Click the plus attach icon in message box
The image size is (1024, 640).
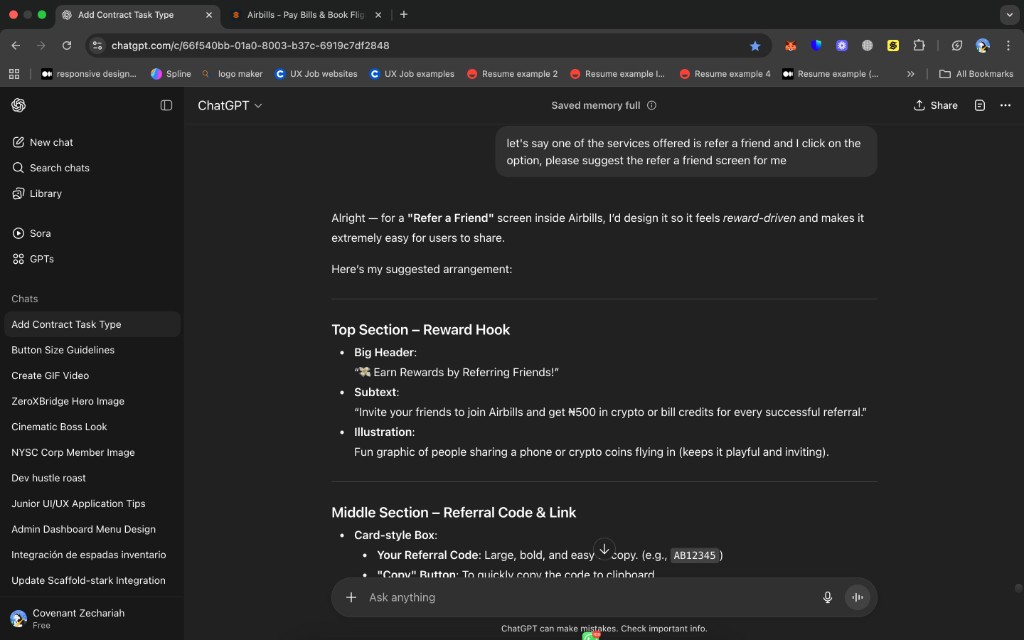click(351, 597)
